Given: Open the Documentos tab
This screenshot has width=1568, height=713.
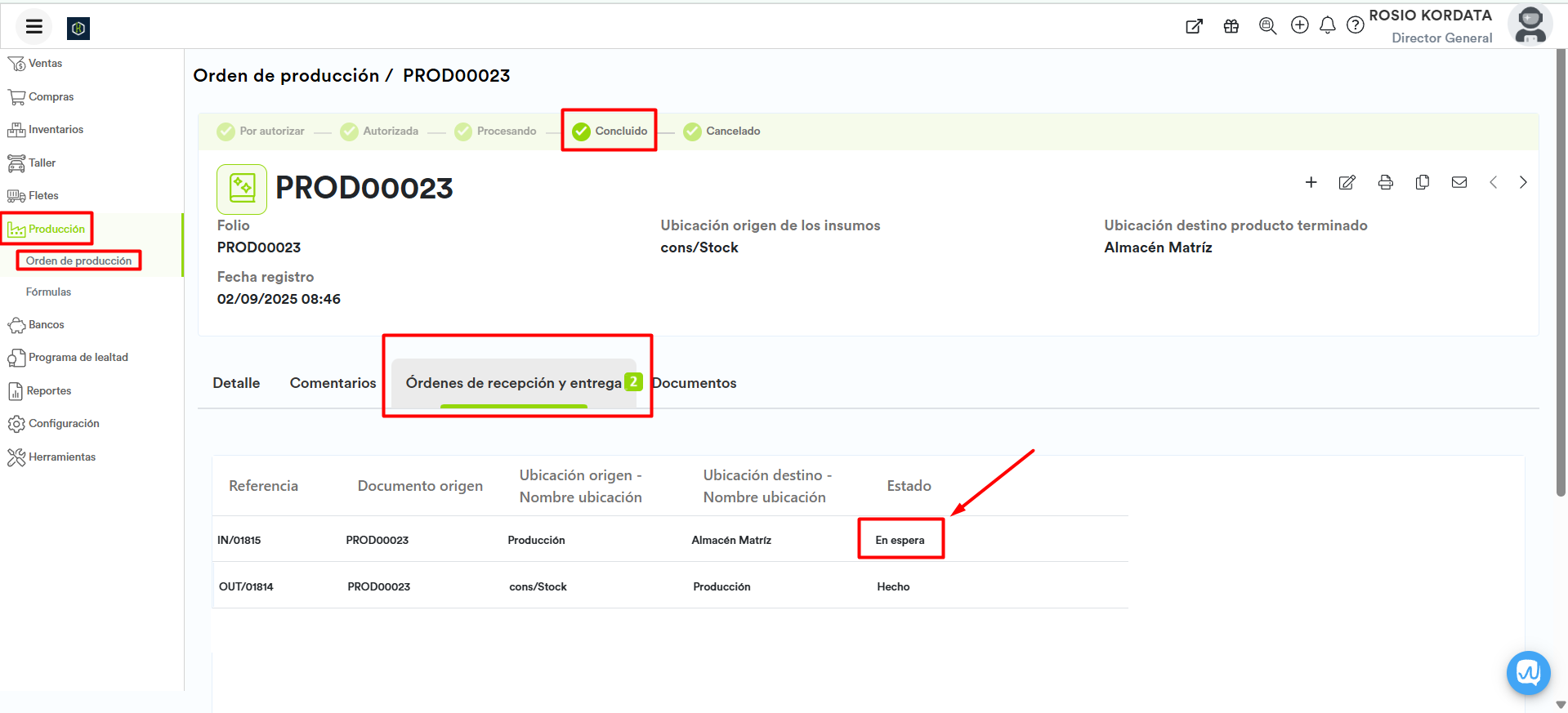Looking at the screenshot, I should coord(695,383).
